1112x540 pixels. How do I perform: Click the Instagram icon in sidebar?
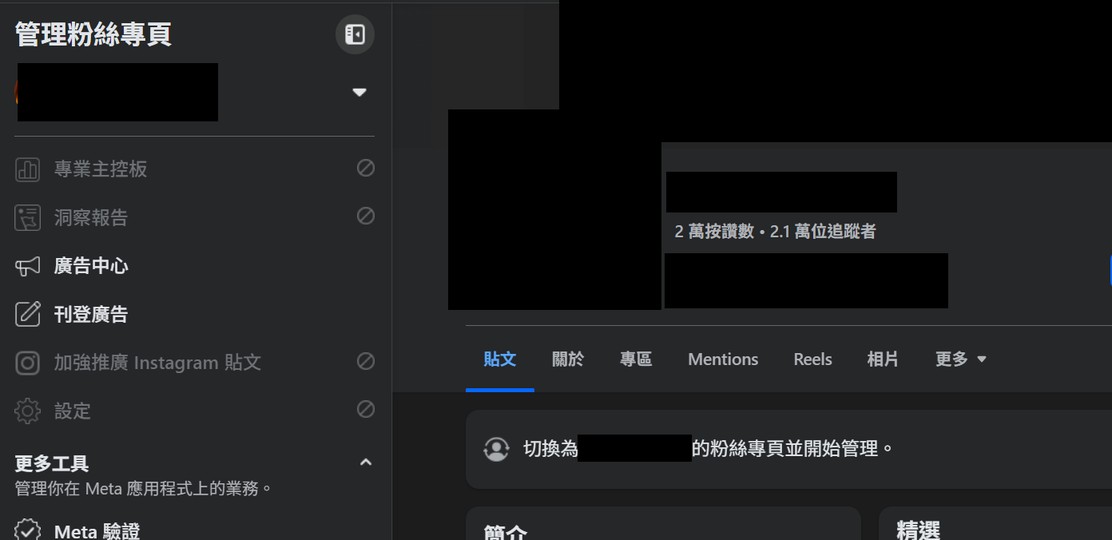click(28, 362)
